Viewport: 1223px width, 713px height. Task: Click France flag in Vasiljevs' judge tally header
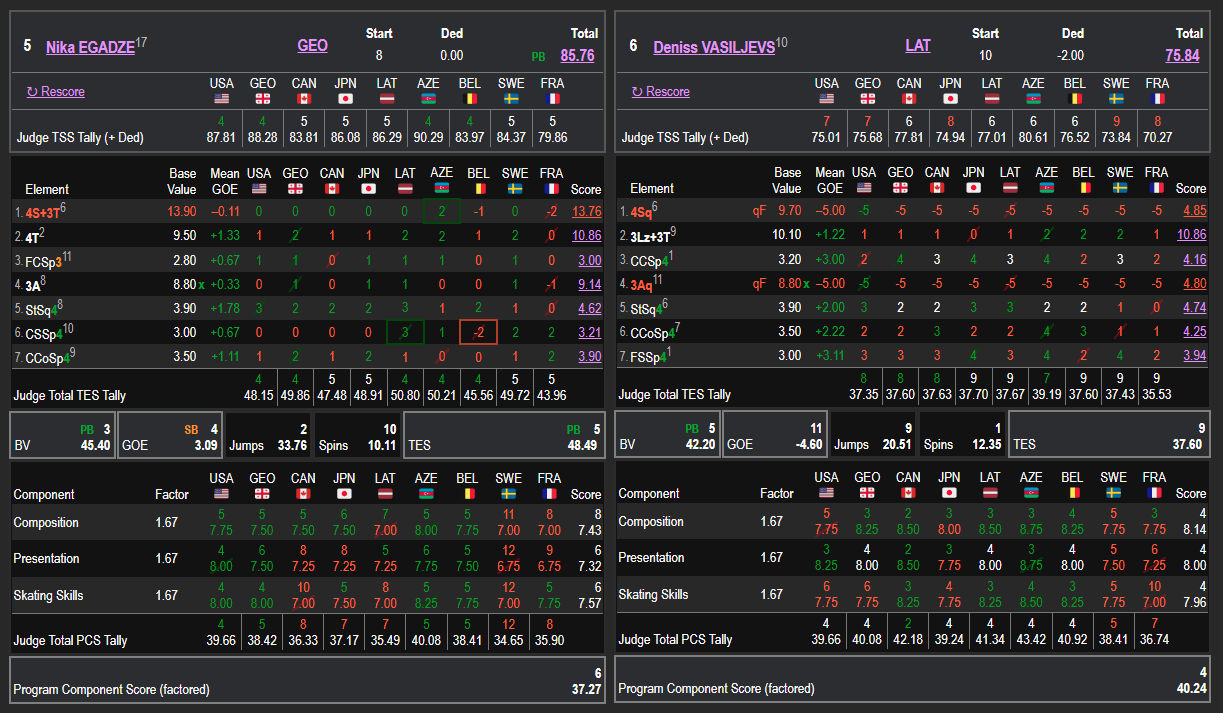point(1157,99)
